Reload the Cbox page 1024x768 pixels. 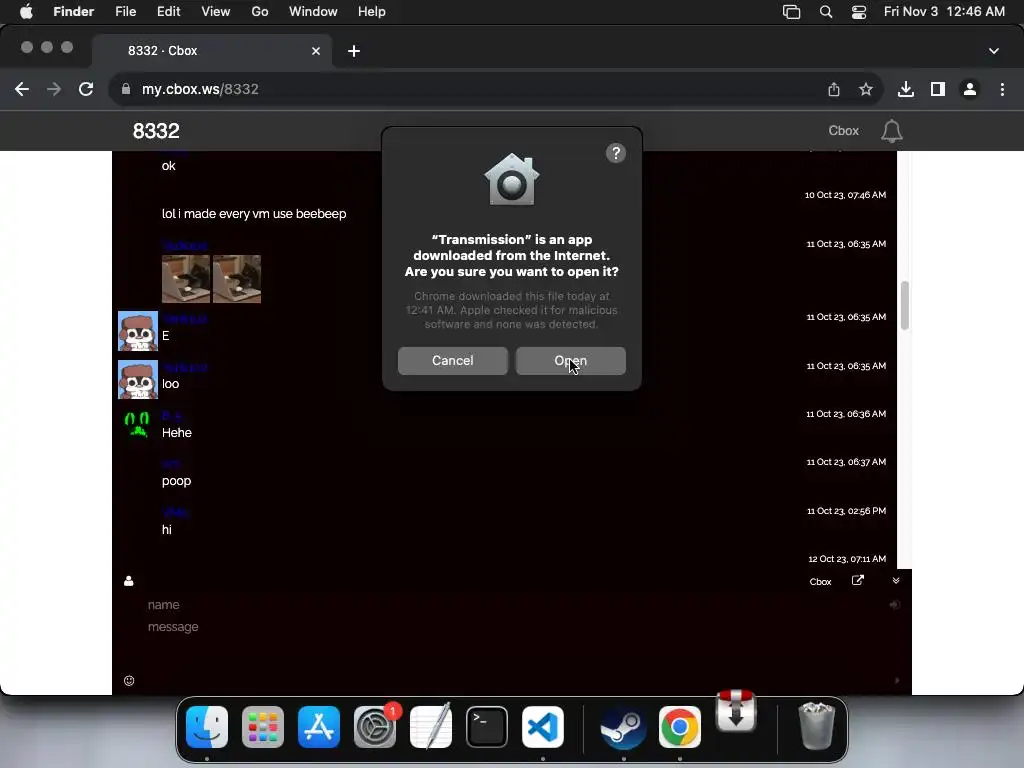pos(86,89)
